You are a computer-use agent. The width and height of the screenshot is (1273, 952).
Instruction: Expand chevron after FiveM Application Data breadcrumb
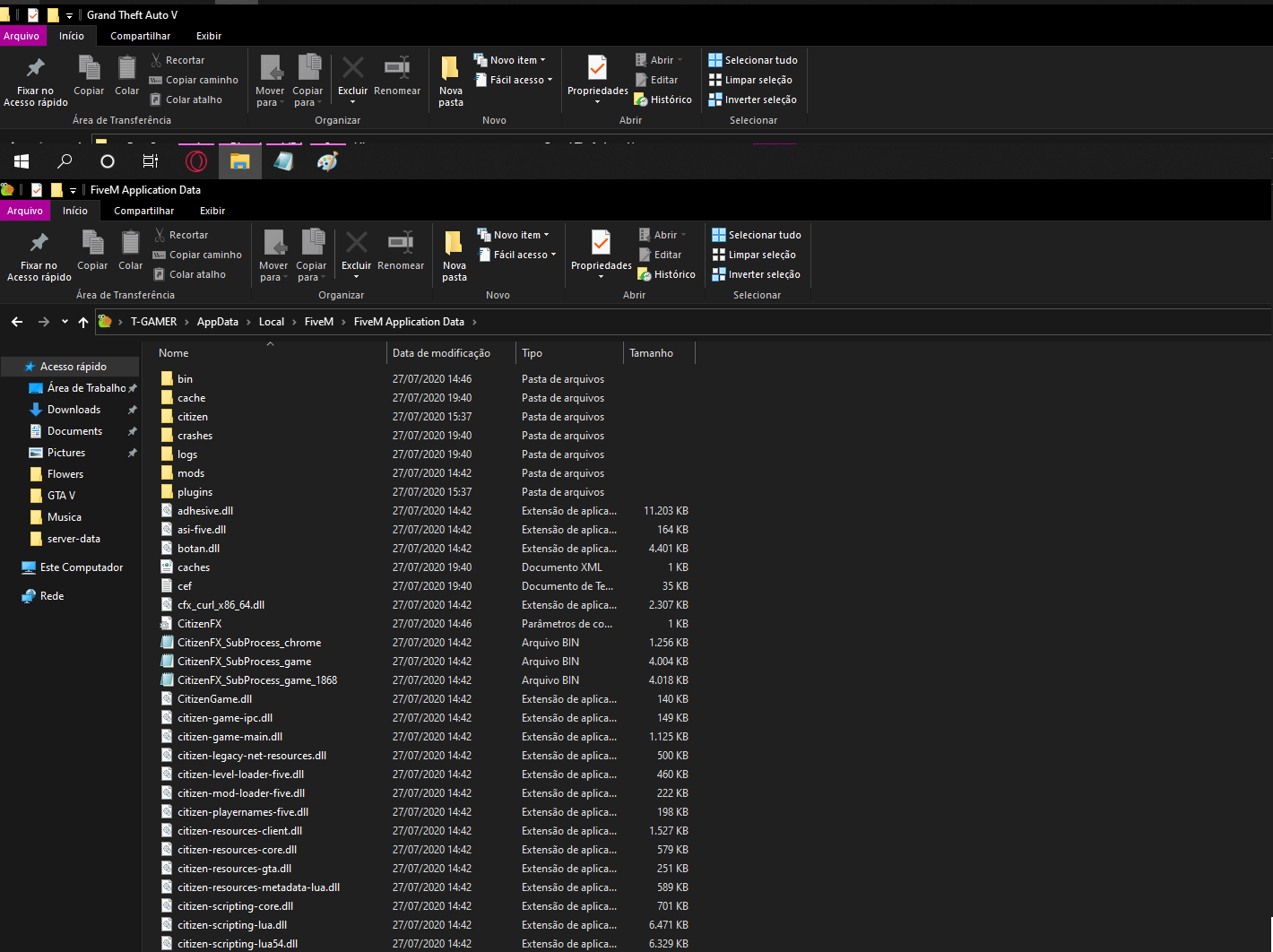[x=474, y=322]
